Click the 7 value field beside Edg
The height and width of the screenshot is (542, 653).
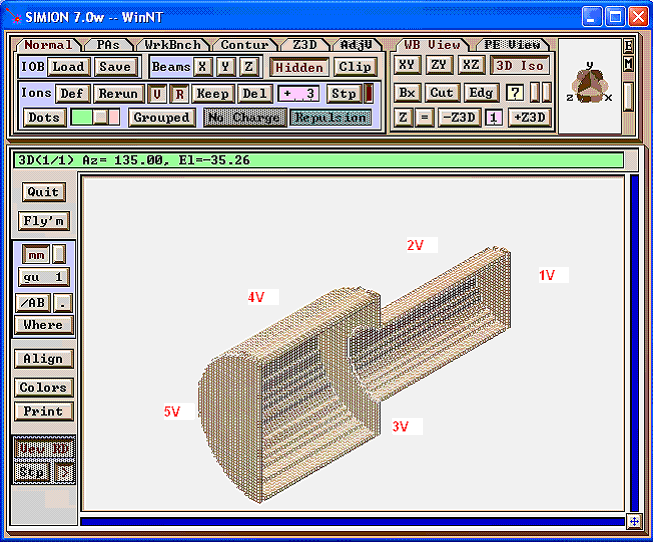(515, 92)
